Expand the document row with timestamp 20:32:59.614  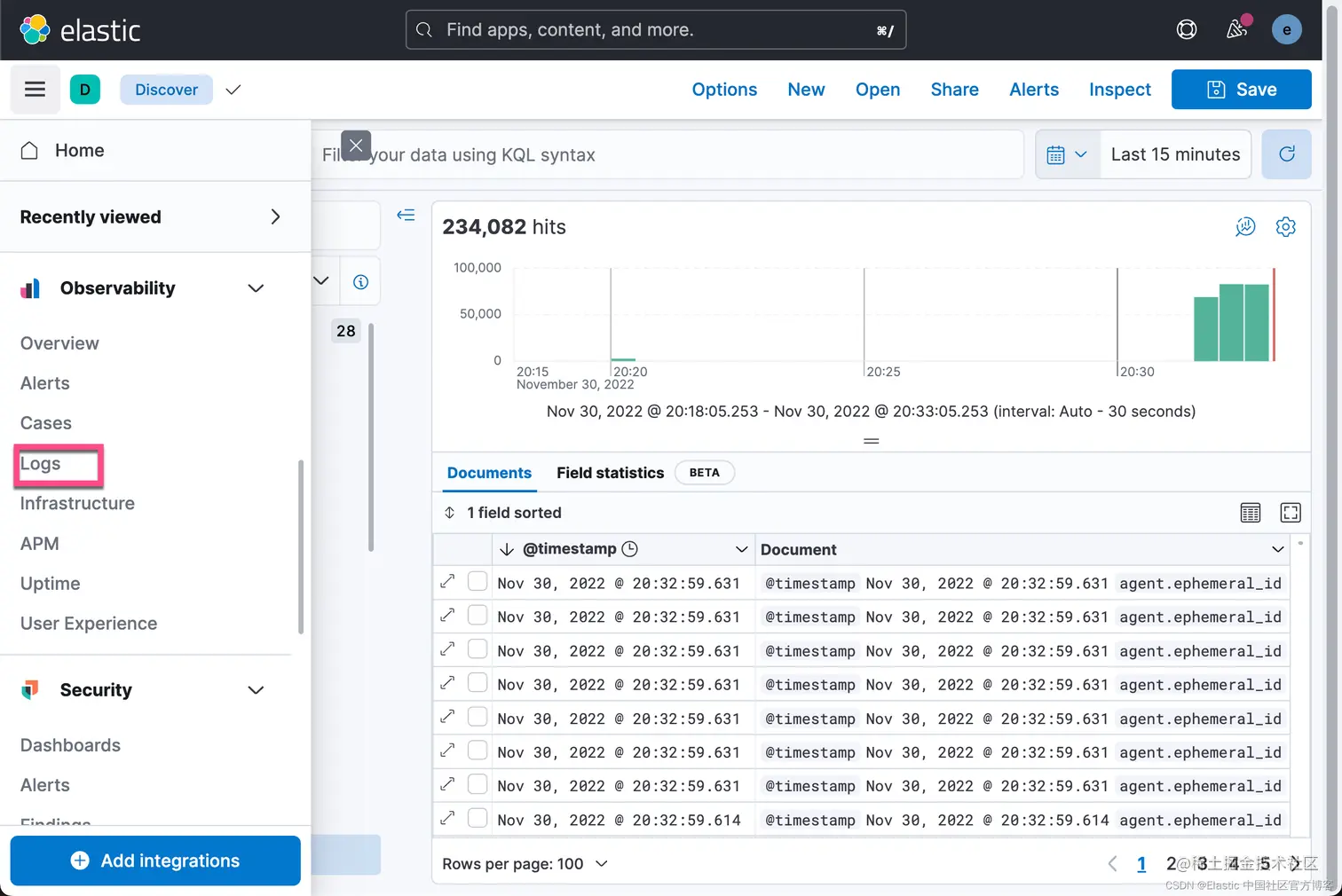(447, 819)
